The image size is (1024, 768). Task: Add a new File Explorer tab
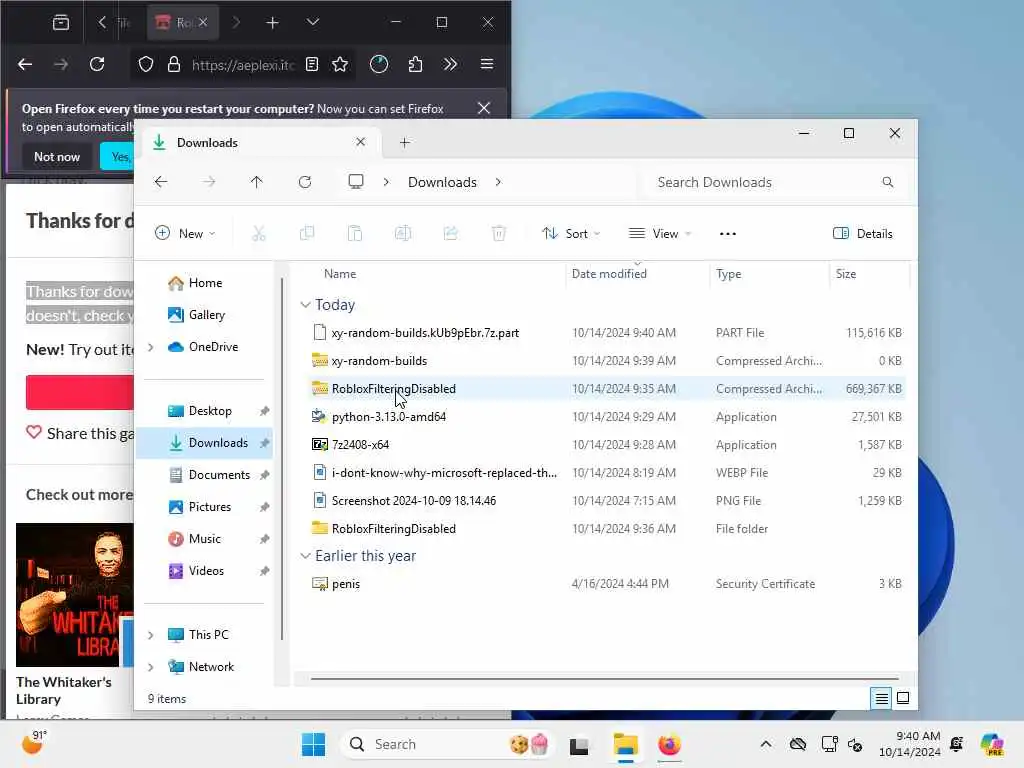pyautogui.click(x=405, y=142)
